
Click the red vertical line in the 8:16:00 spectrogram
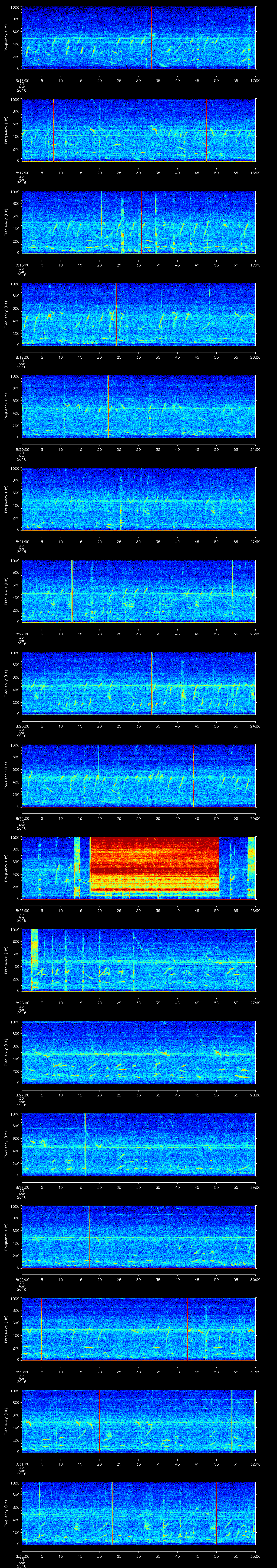coord(151,38)
